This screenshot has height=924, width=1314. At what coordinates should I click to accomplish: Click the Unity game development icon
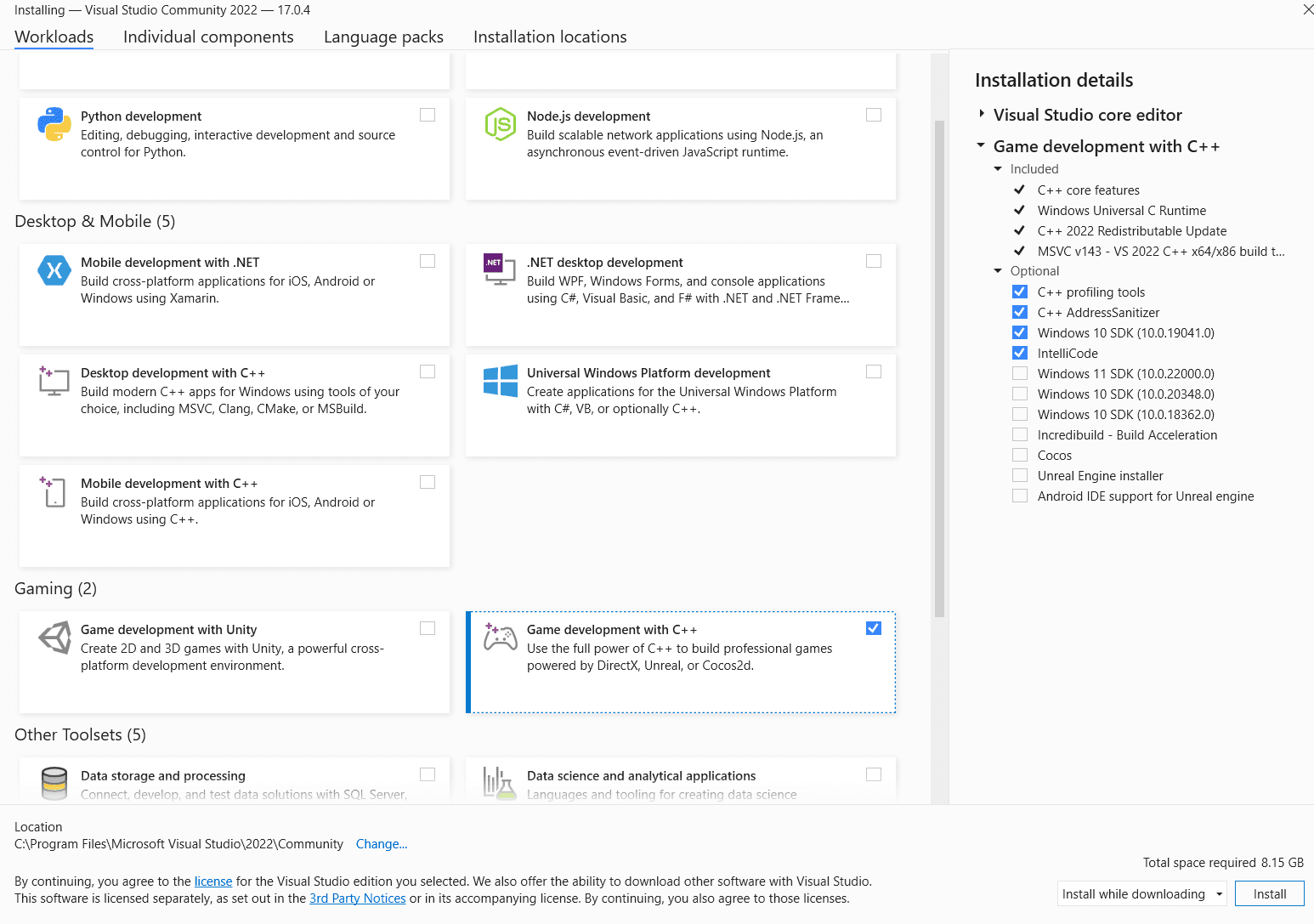[54, 638]
